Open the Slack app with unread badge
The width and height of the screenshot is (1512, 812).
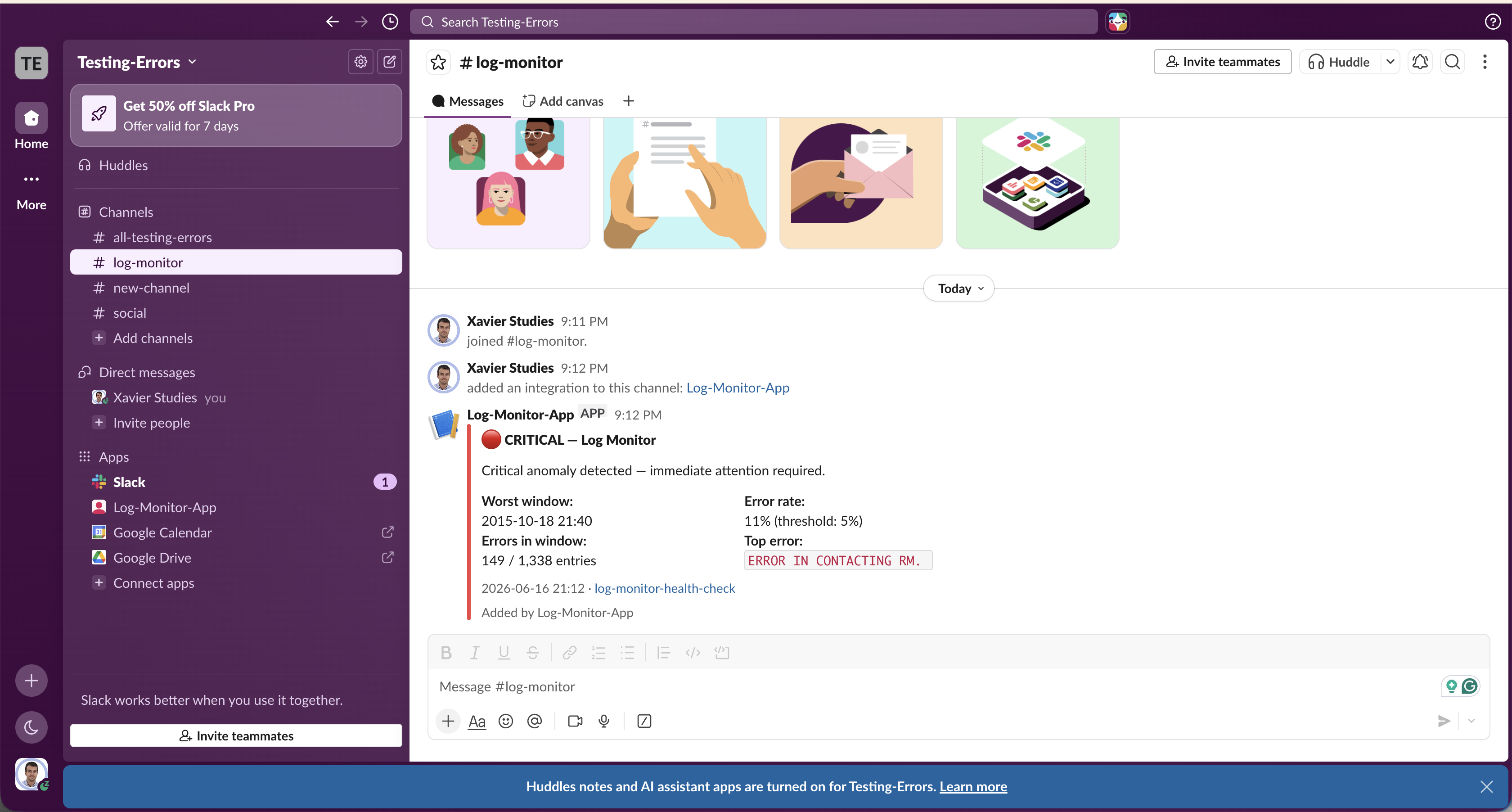pyautogui.click(x=236, y=482)
